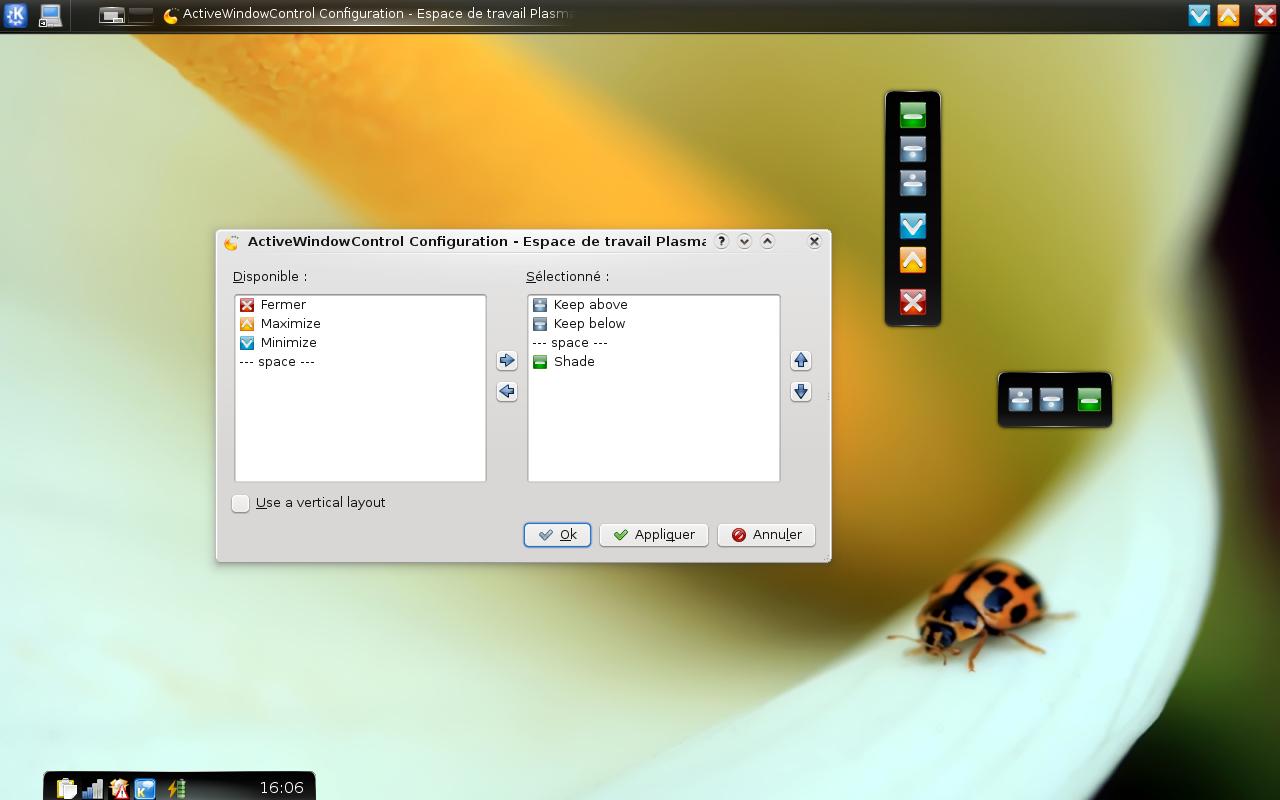Click green Shade icon in horizontal widget
1280x800 pixels.
click(x=1089, y=400)
